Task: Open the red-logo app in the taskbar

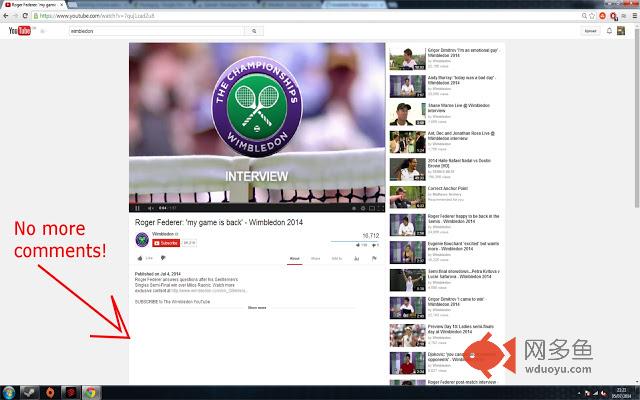Action: pyautogui.click(x=71, y=393)
